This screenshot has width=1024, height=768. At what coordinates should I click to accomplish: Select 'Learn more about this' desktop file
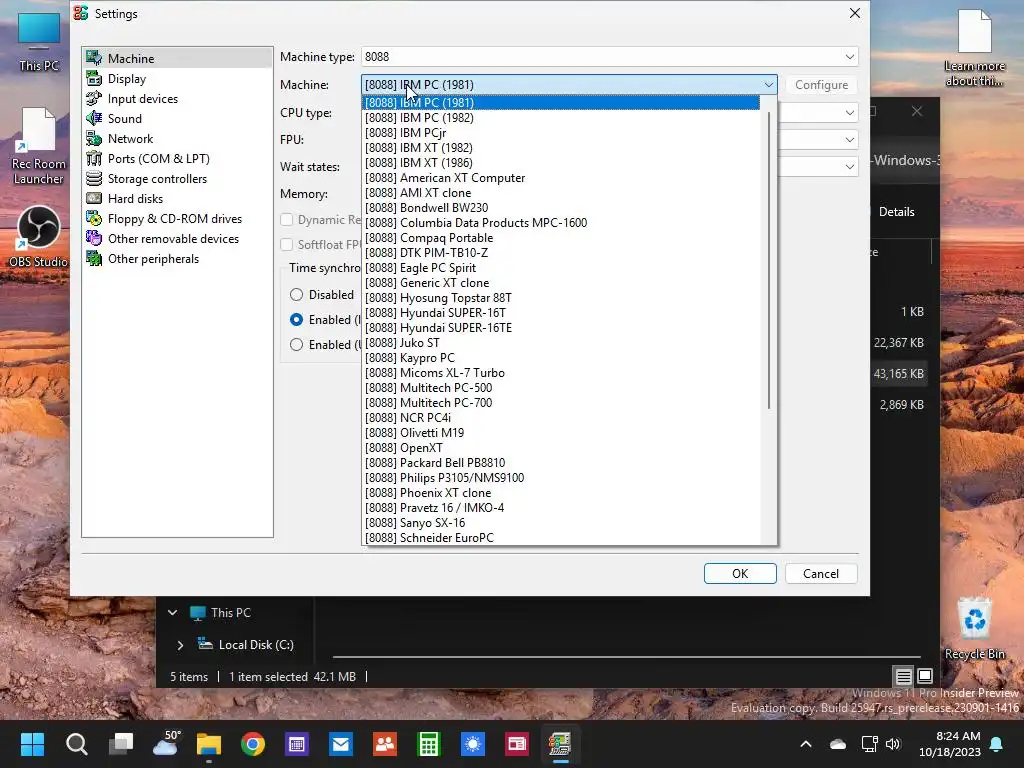[x=974, y=48]
